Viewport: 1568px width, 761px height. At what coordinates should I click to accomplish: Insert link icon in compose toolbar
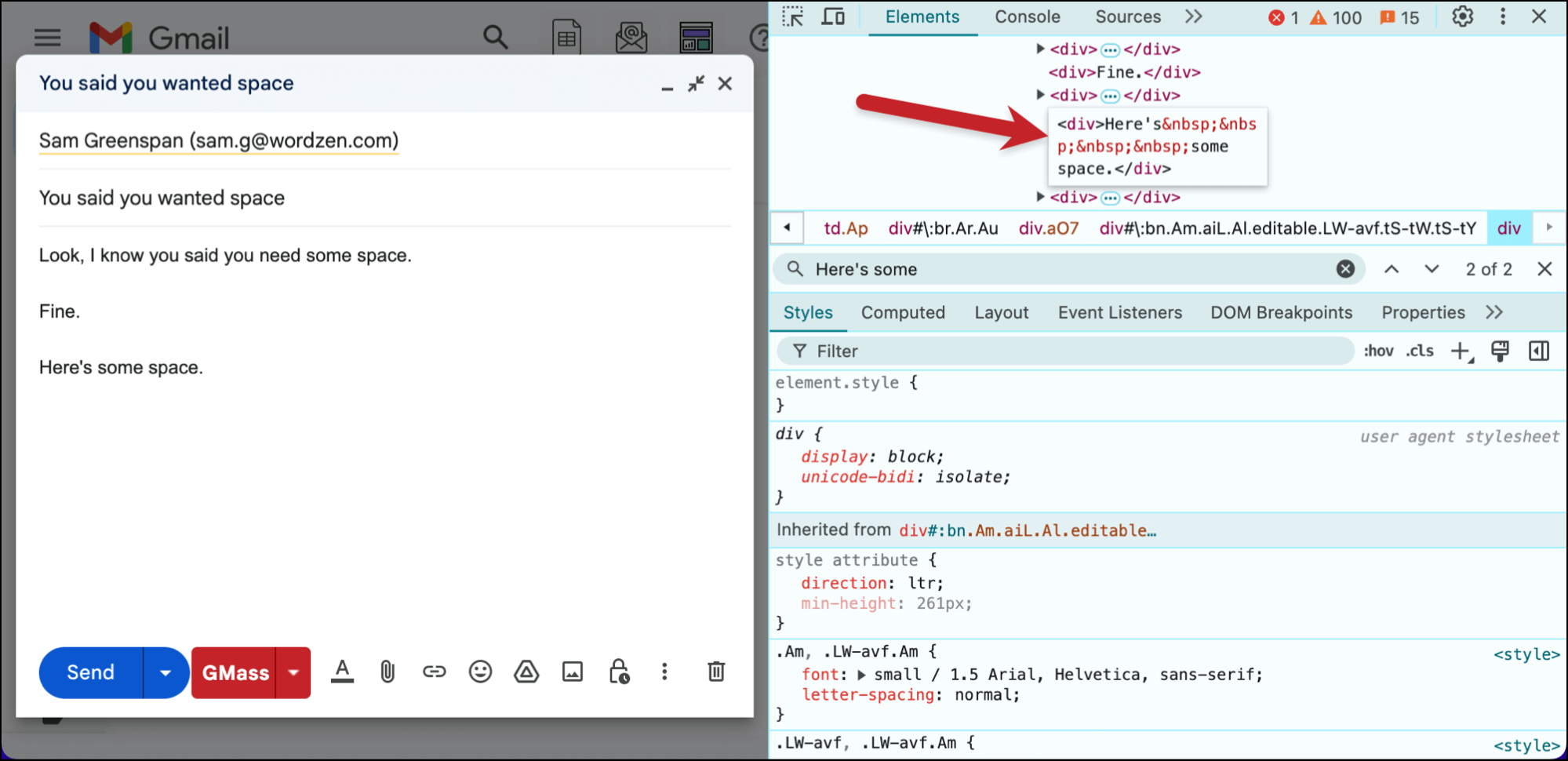click(434, 672)
